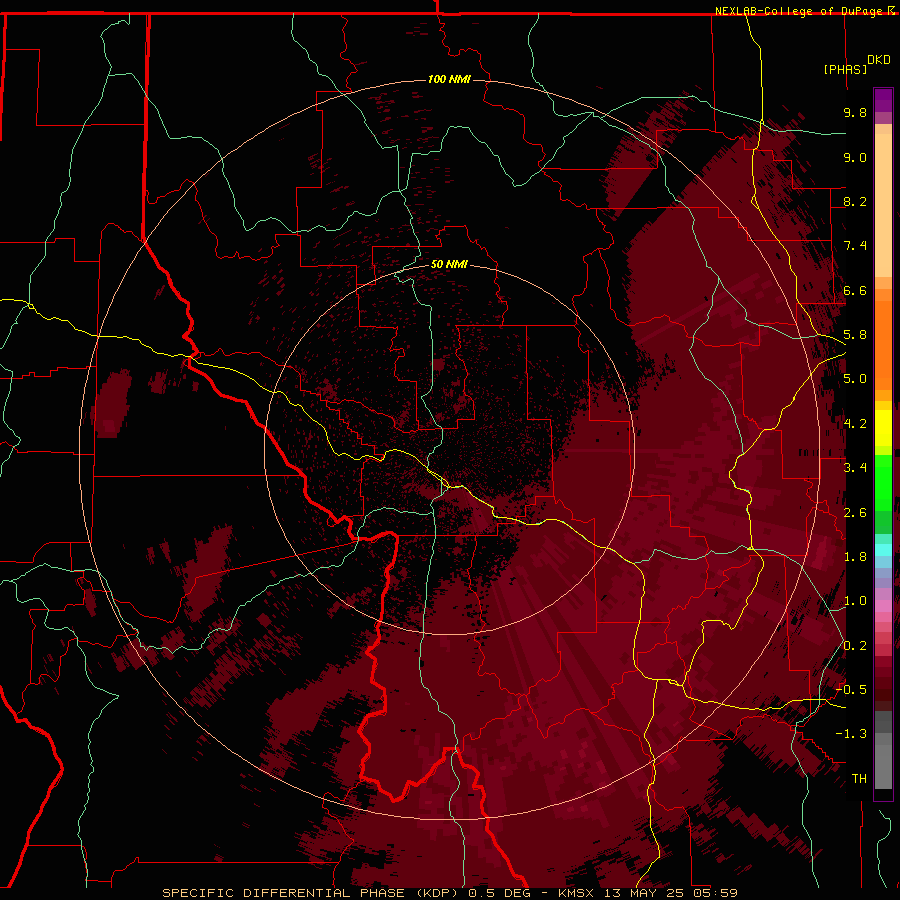Click the 50 NMI range ring label
Image resolution: width=900 pixels, height=900 pixels.
pos(449,264)
